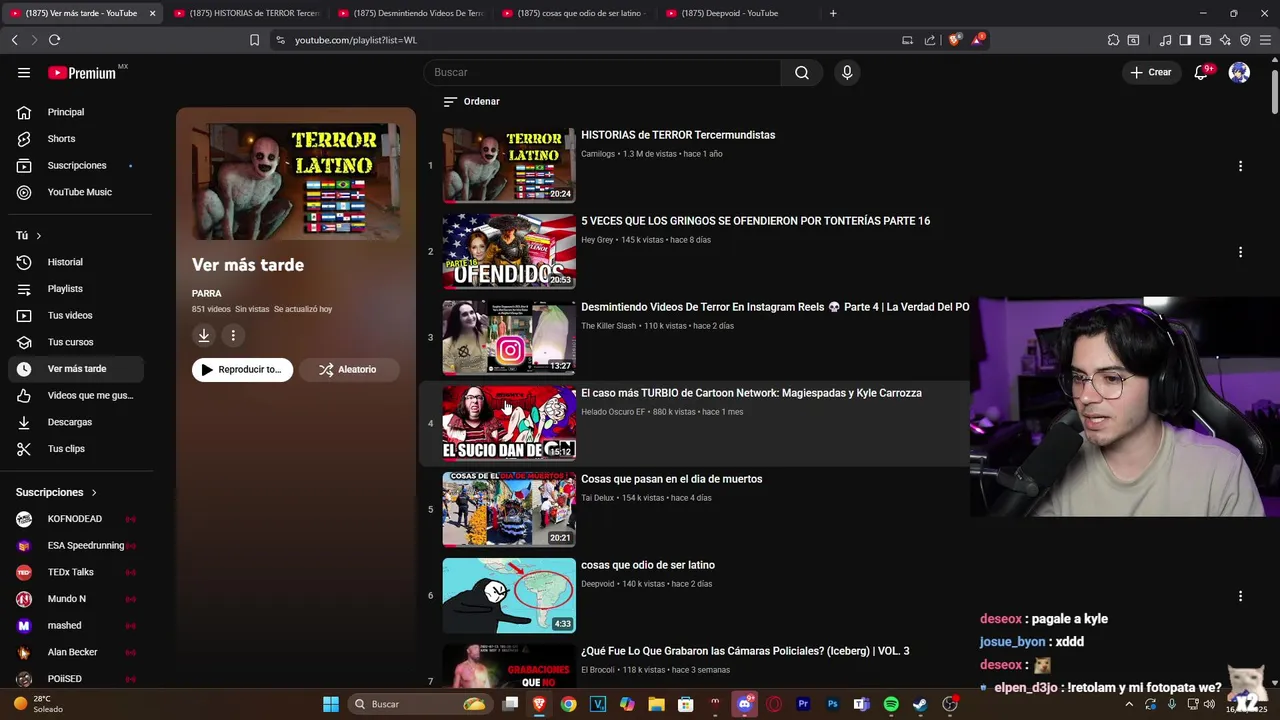
Task: Open Adobe Premiere Pro from taskbar
Action: [803, 704]
